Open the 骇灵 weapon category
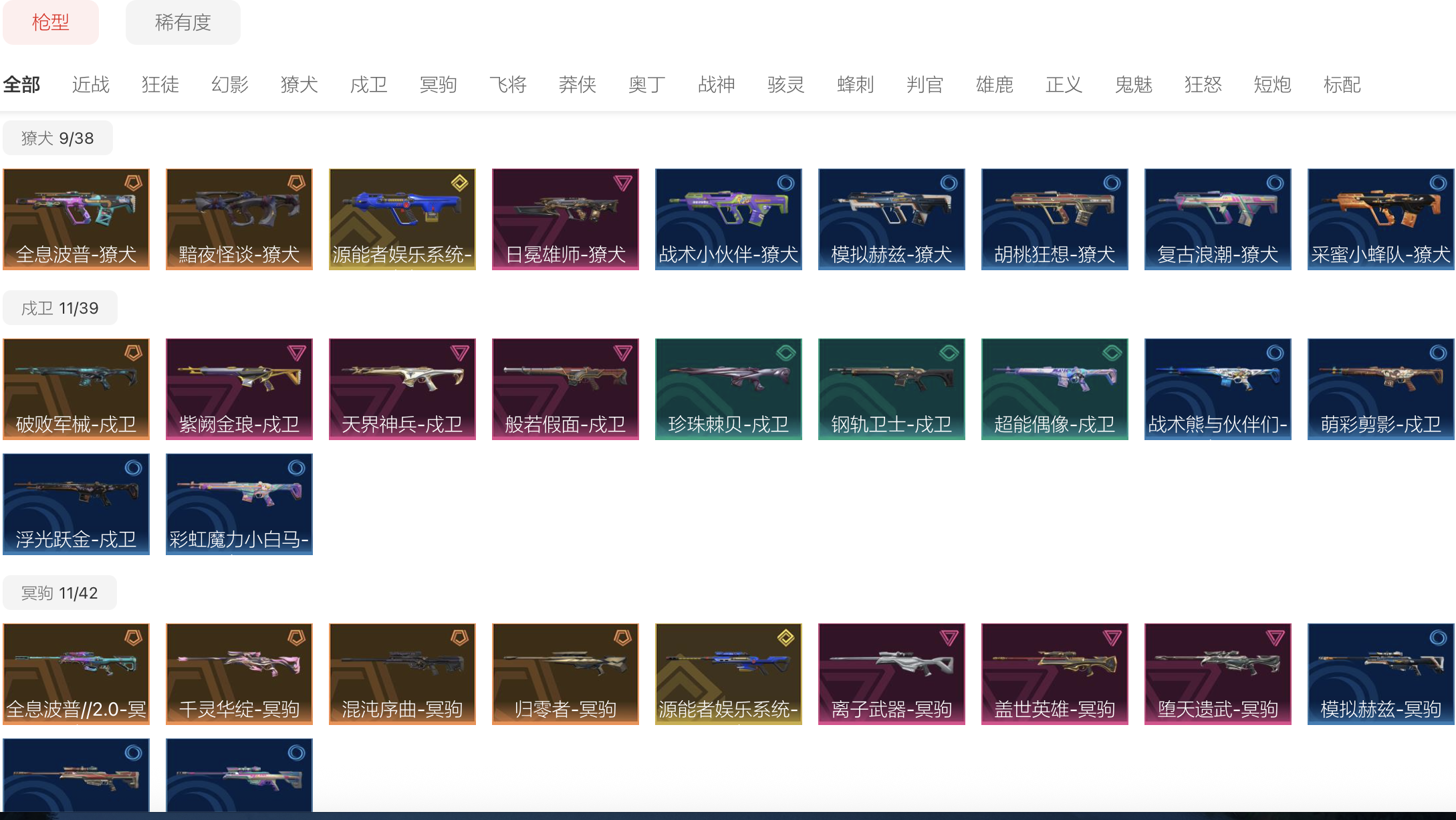Image resolution: width=1456 pixels, height=820 pixels. tap(786, 85)
